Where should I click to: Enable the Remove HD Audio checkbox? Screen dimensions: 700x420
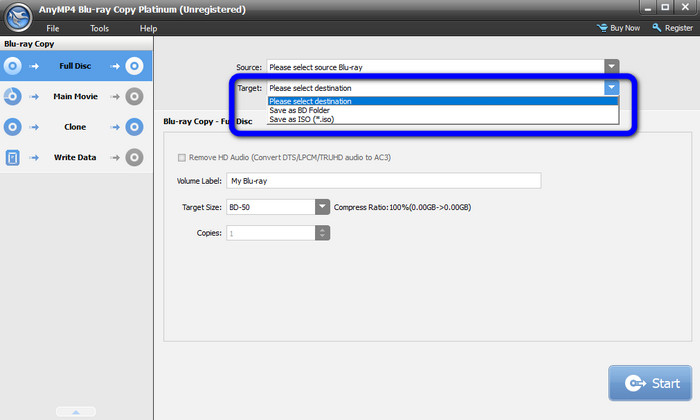[x=182, y=158]
